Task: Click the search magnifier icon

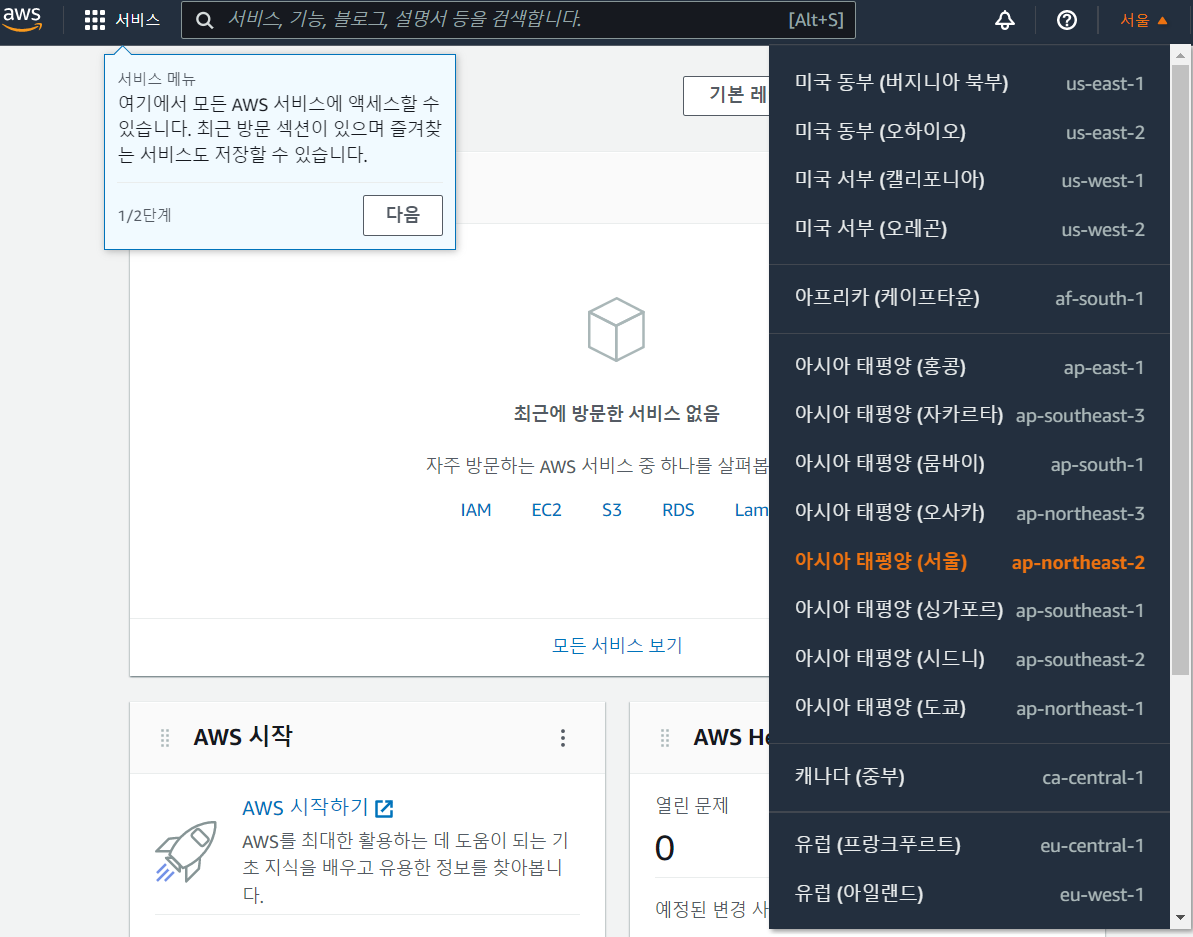Action: [x=204, y=20]
